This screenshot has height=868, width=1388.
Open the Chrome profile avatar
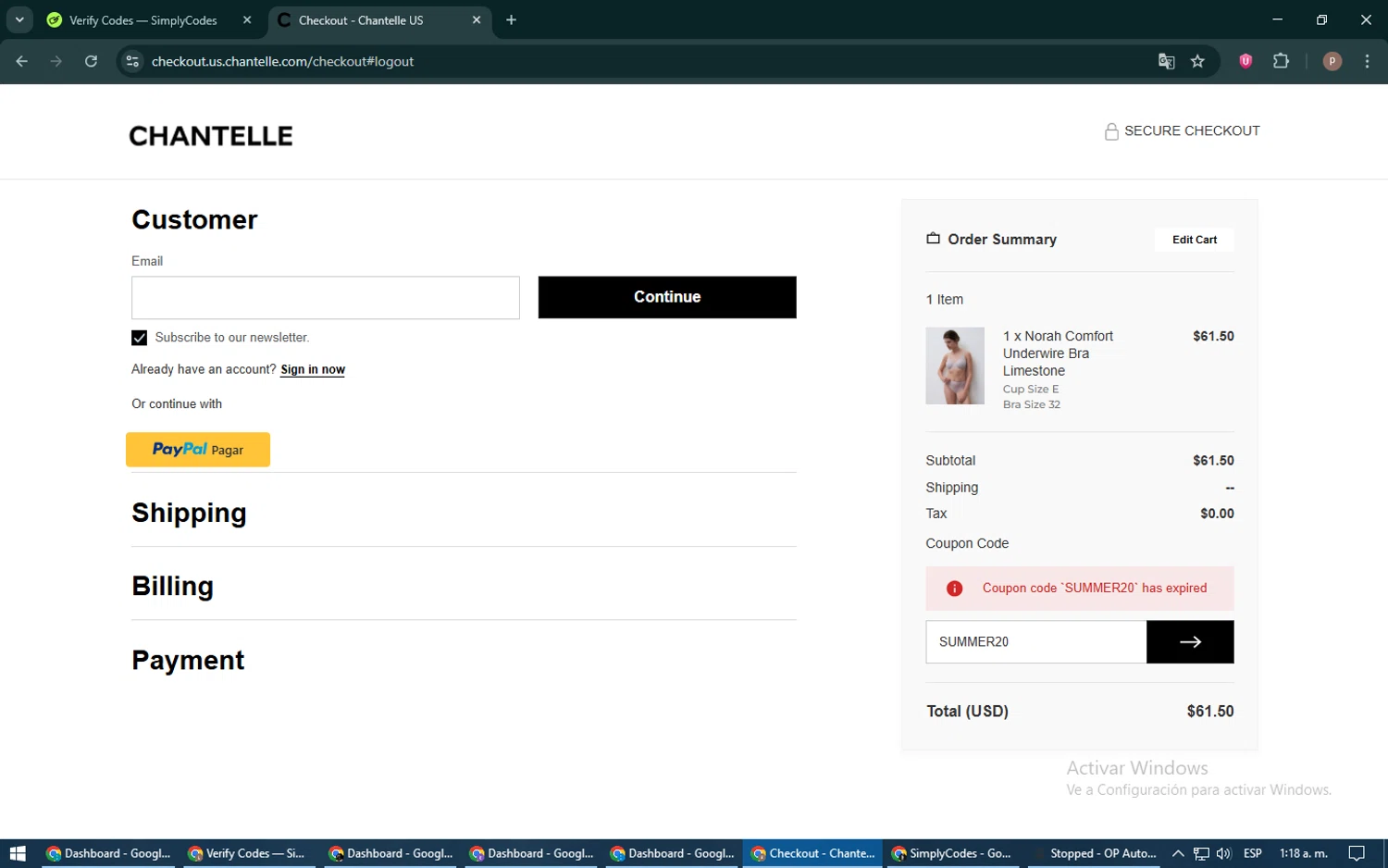(x=1332, y=61)
